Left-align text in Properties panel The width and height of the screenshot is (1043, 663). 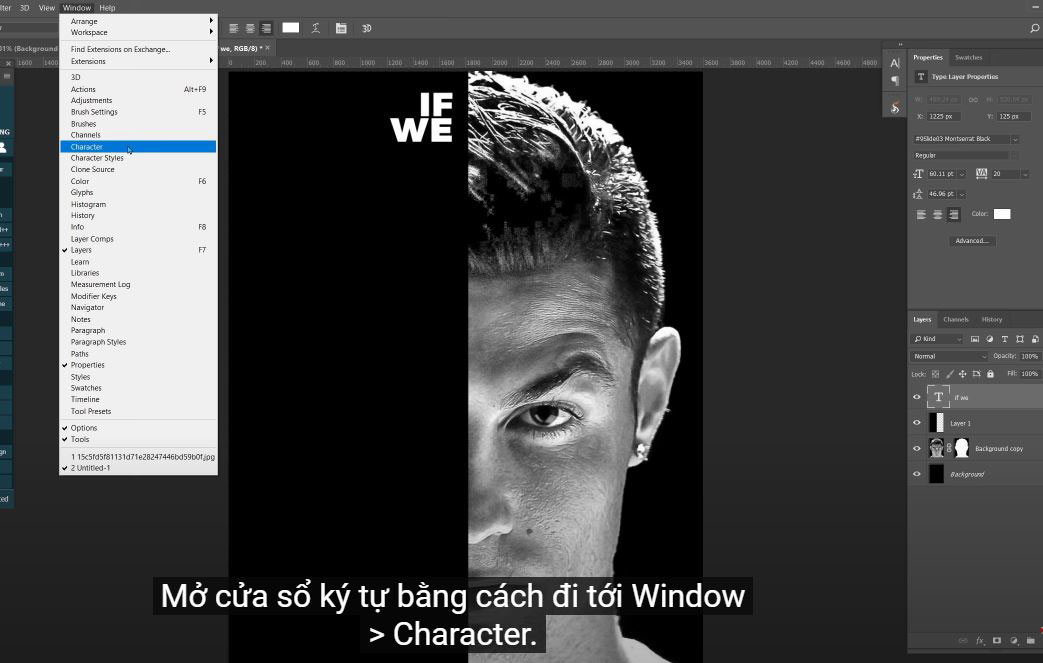pyautogui.click(x=921, y=214)
